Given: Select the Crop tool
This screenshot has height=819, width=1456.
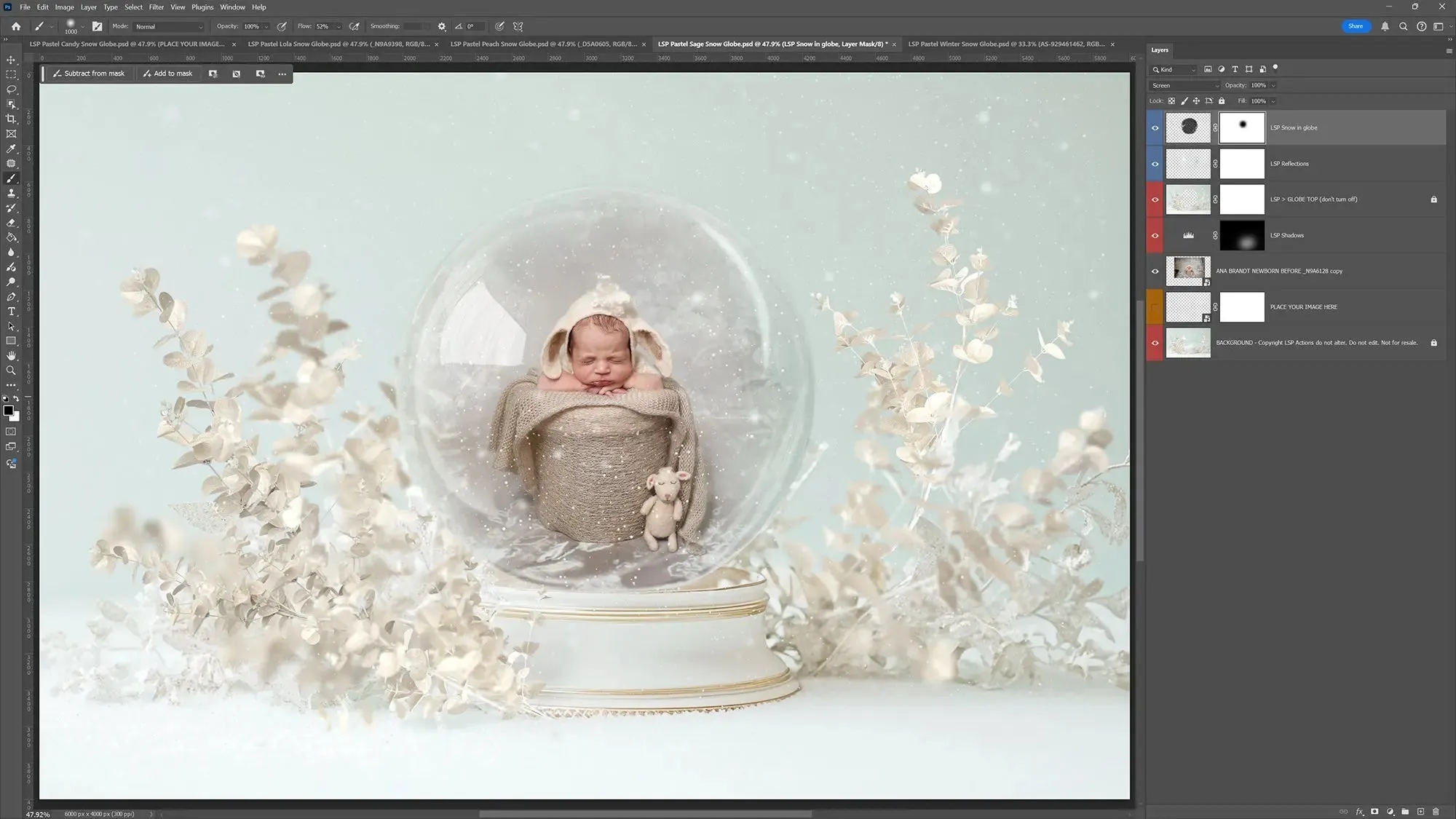Looking at the screenshot, I should [x=11, y=119].
